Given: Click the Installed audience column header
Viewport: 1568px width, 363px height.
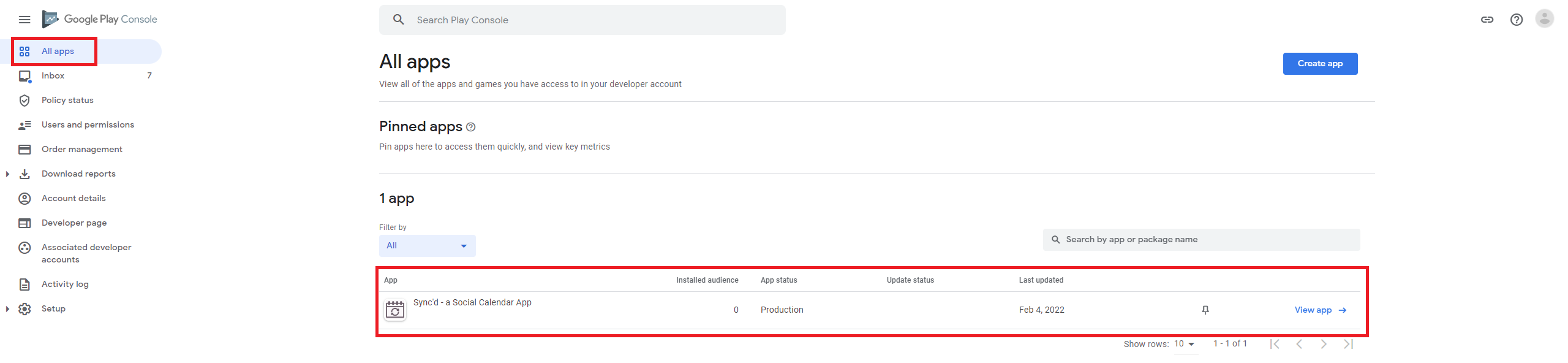Looking at the screenshot, I should (x=707, y=280).
